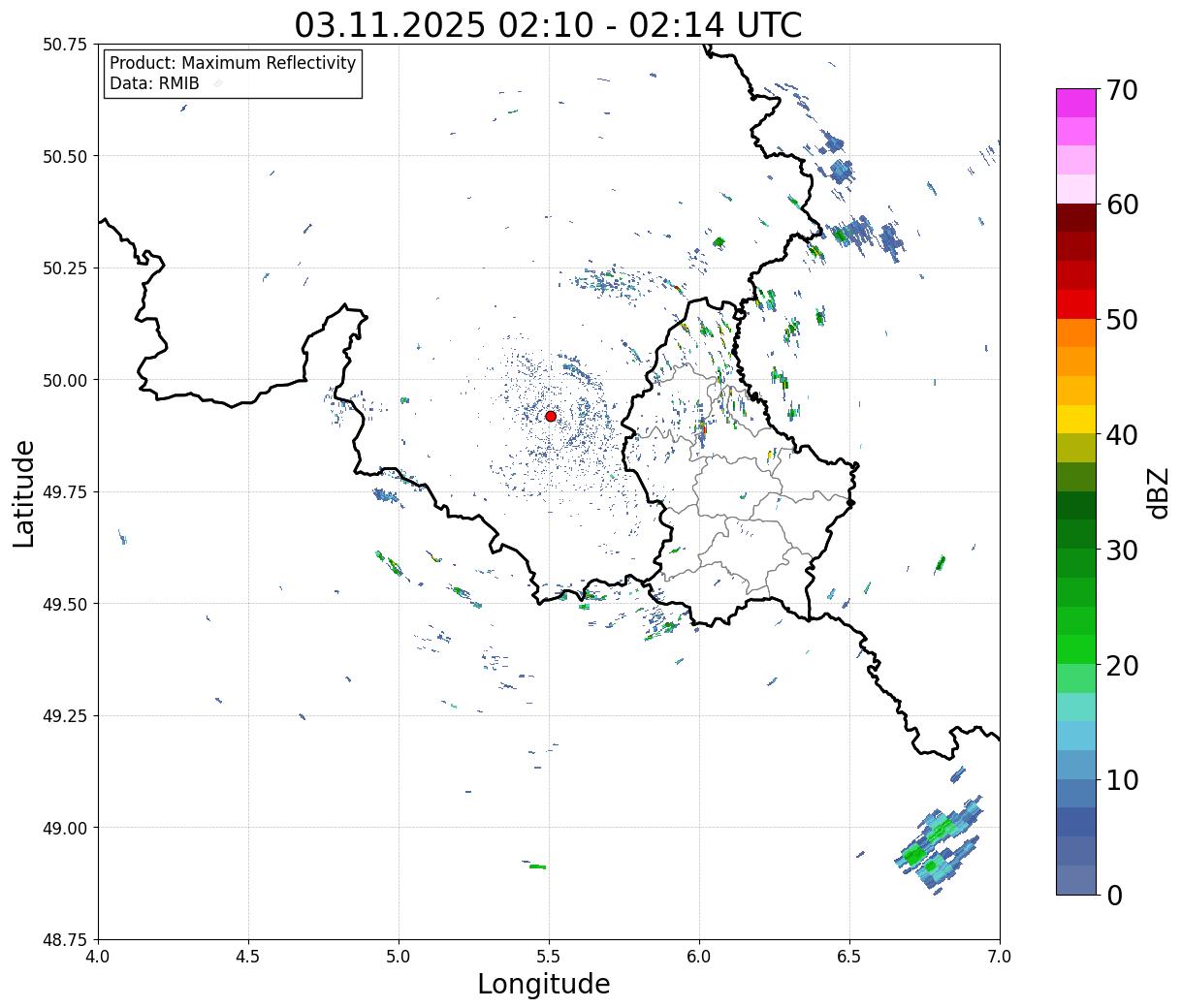Click the 03.11.2025 02:10 - 02:14 UTC title
This screenshot has width=1182, height=1008.
point(548,24)
